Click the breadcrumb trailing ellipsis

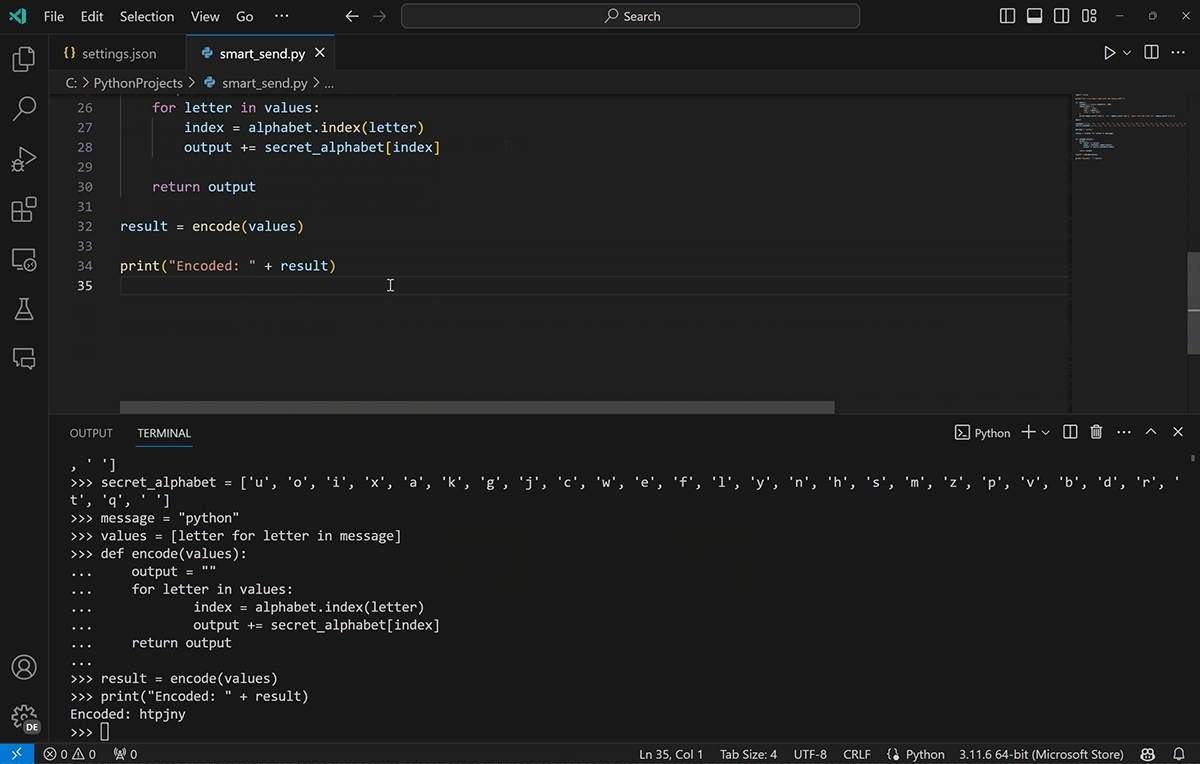329,83
